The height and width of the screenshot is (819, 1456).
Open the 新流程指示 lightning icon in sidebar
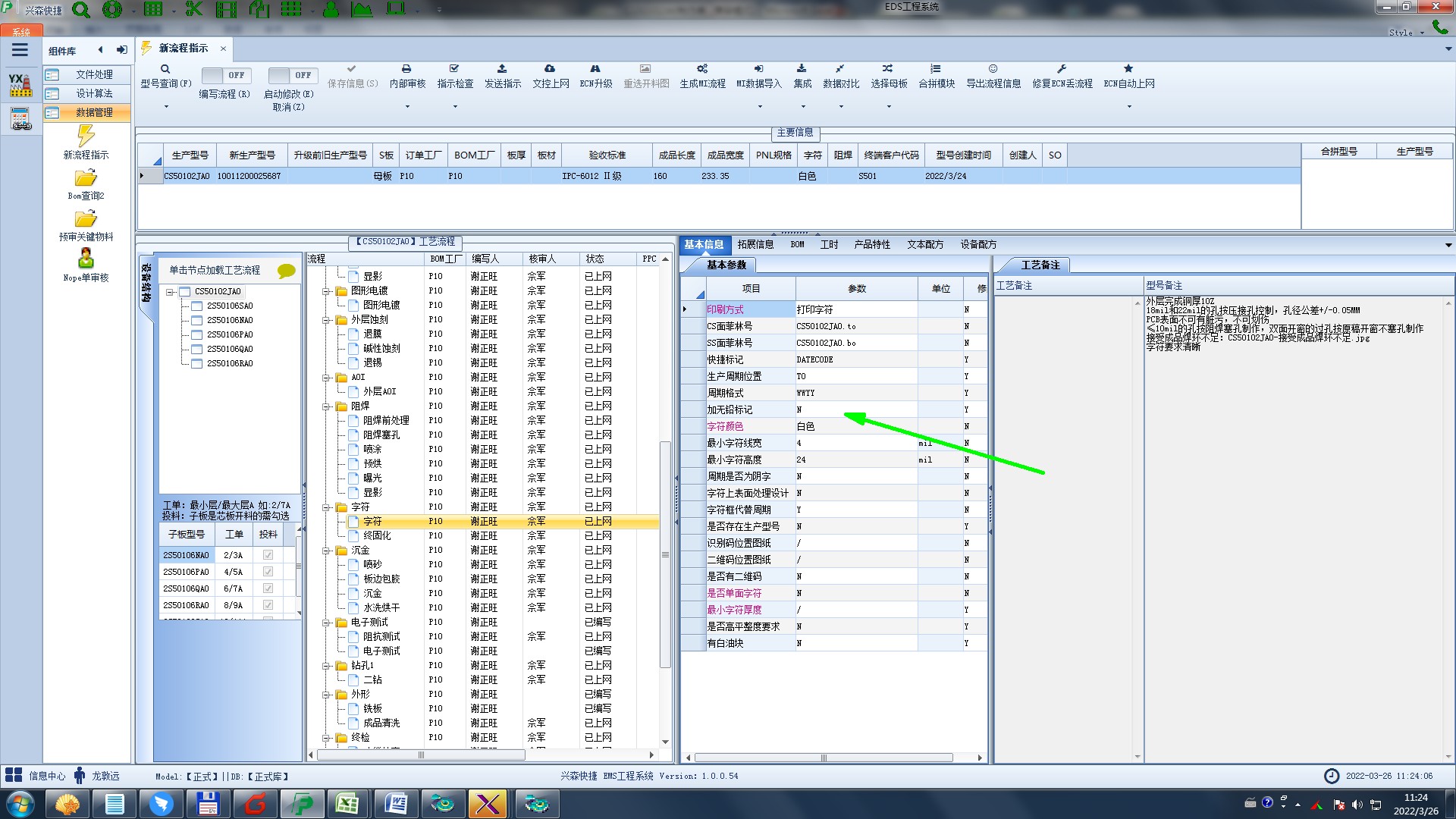pyautogui.click(x=86, y=136)
